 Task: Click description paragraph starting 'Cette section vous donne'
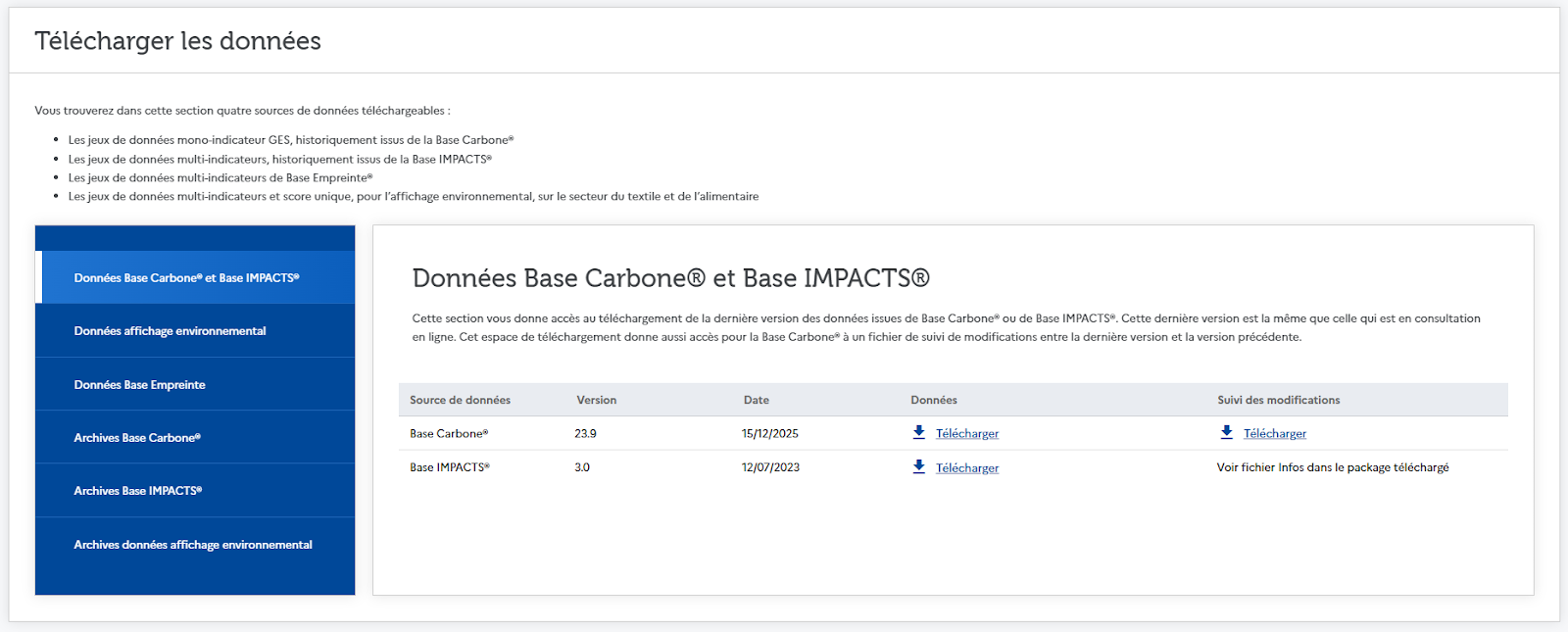[947, 327]
